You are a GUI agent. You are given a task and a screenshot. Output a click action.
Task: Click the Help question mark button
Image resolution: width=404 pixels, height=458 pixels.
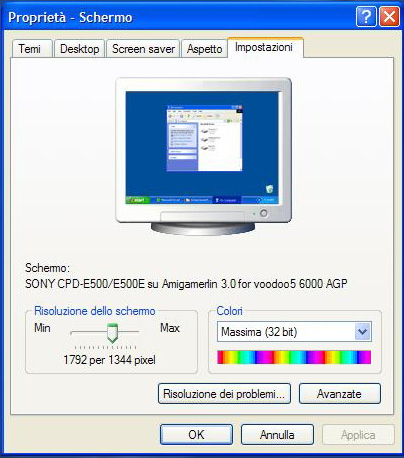coord(366,17)
